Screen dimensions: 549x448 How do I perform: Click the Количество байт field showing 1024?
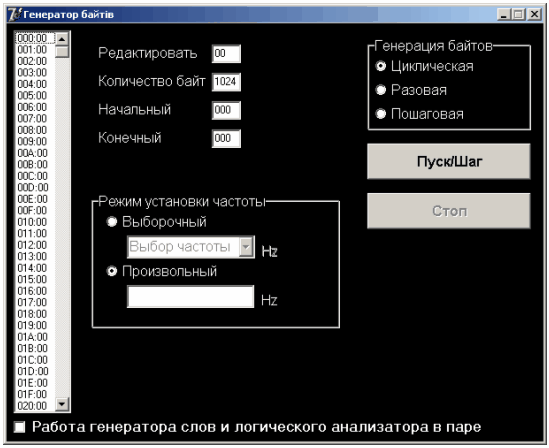[x=226, y=82]
